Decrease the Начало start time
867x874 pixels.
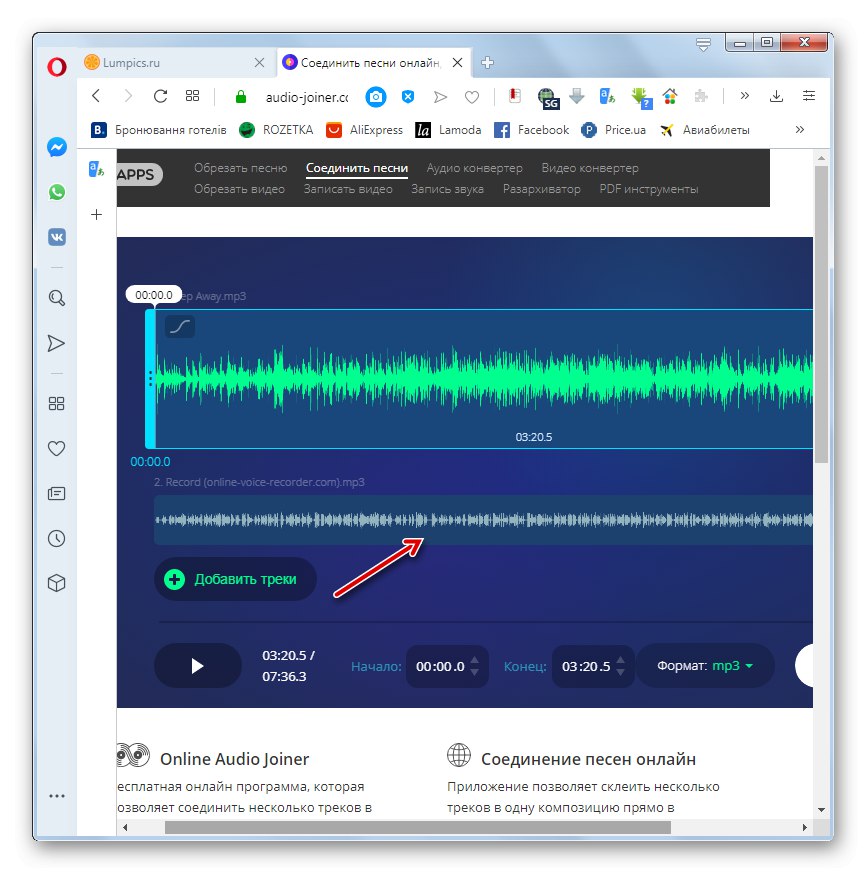point(474,672)
